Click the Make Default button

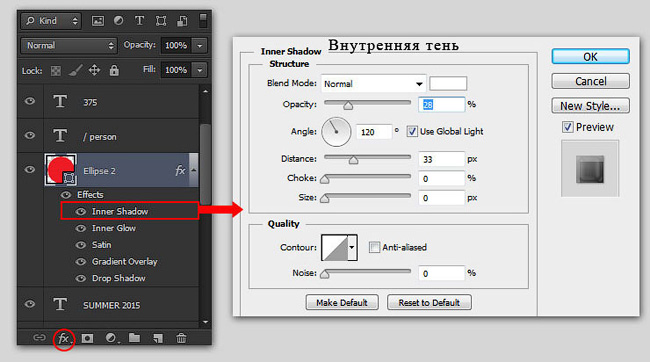[342, 302]
